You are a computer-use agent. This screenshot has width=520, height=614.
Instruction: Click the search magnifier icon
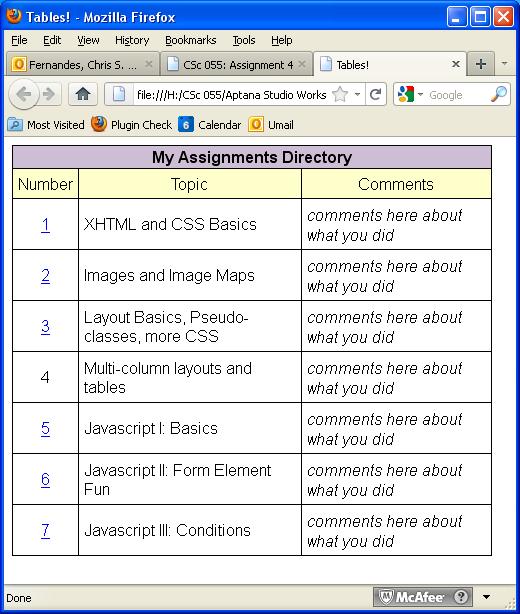click(x=498, y=94)
